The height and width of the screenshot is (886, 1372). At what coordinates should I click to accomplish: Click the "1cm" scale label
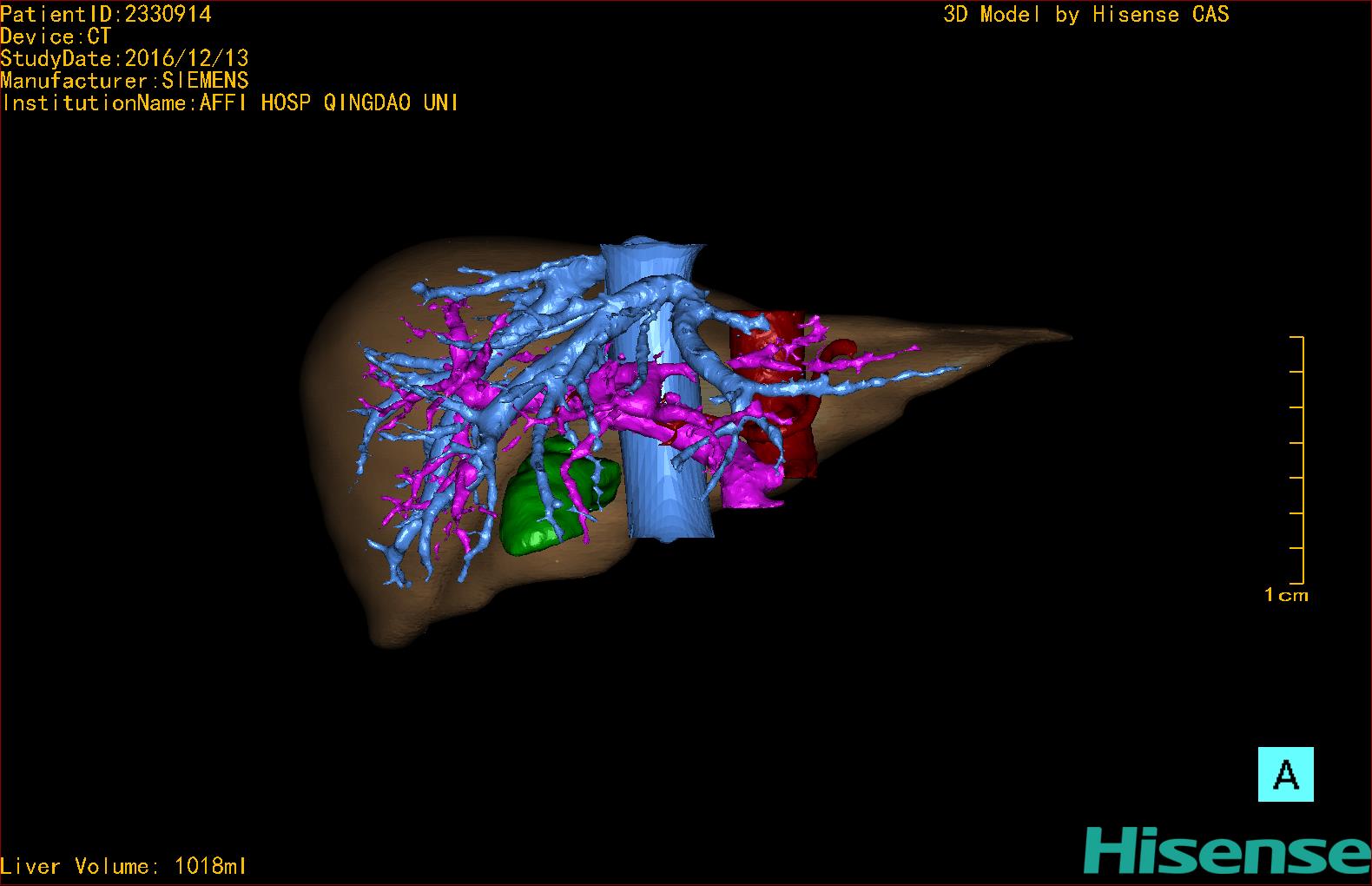[x=1286, y=595]
